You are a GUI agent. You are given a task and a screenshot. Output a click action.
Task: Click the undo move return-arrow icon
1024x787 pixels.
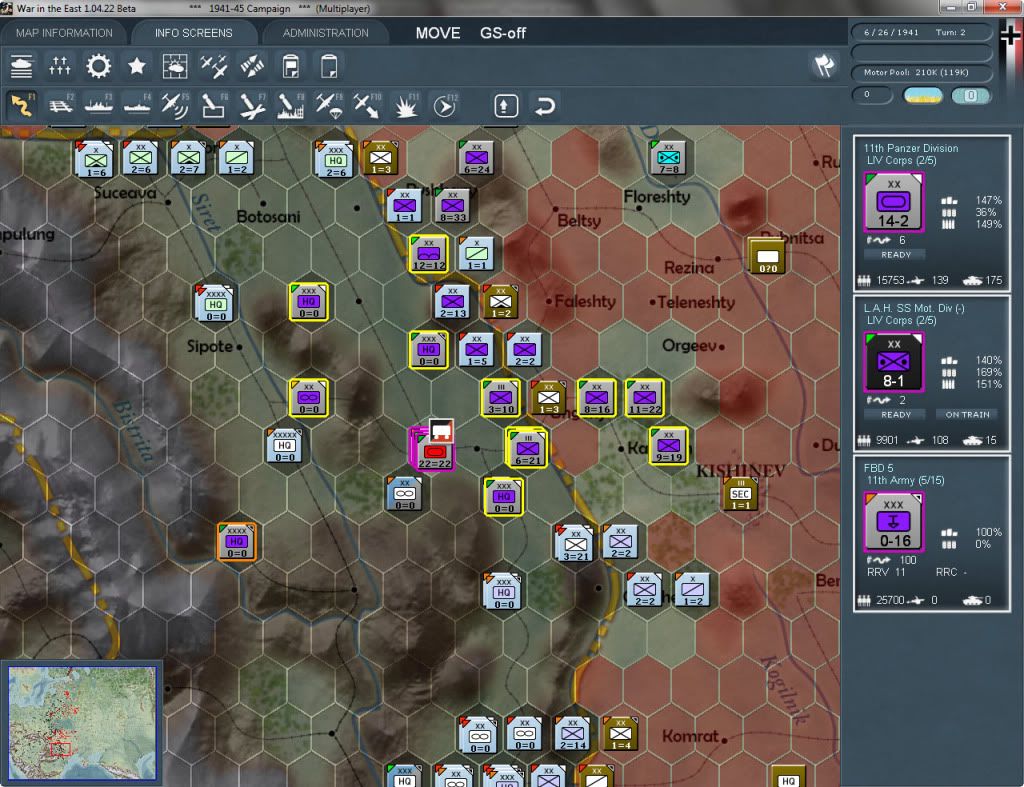coord(545,106)
